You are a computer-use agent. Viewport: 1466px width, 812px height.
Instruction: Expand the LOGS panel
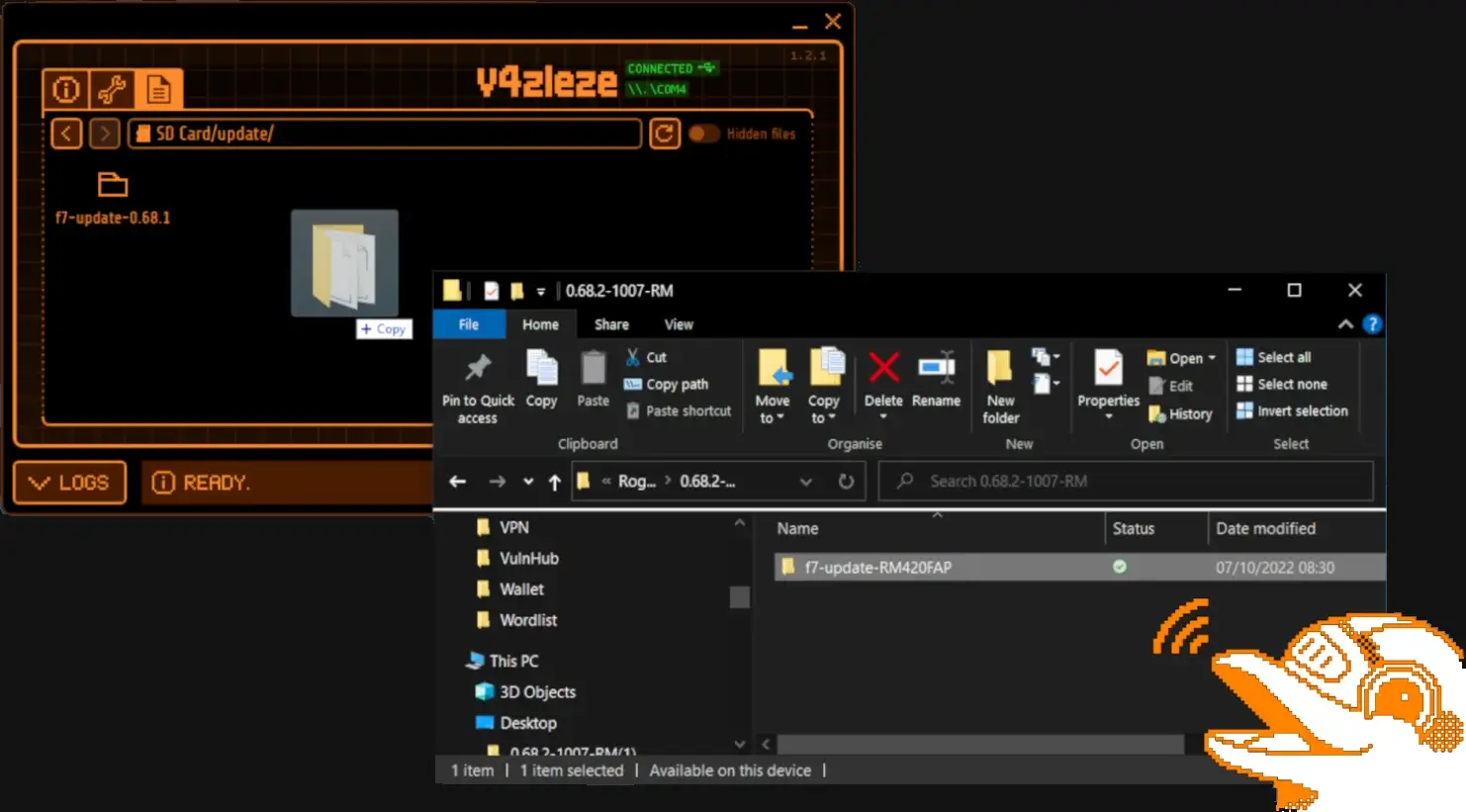(69, 483)
